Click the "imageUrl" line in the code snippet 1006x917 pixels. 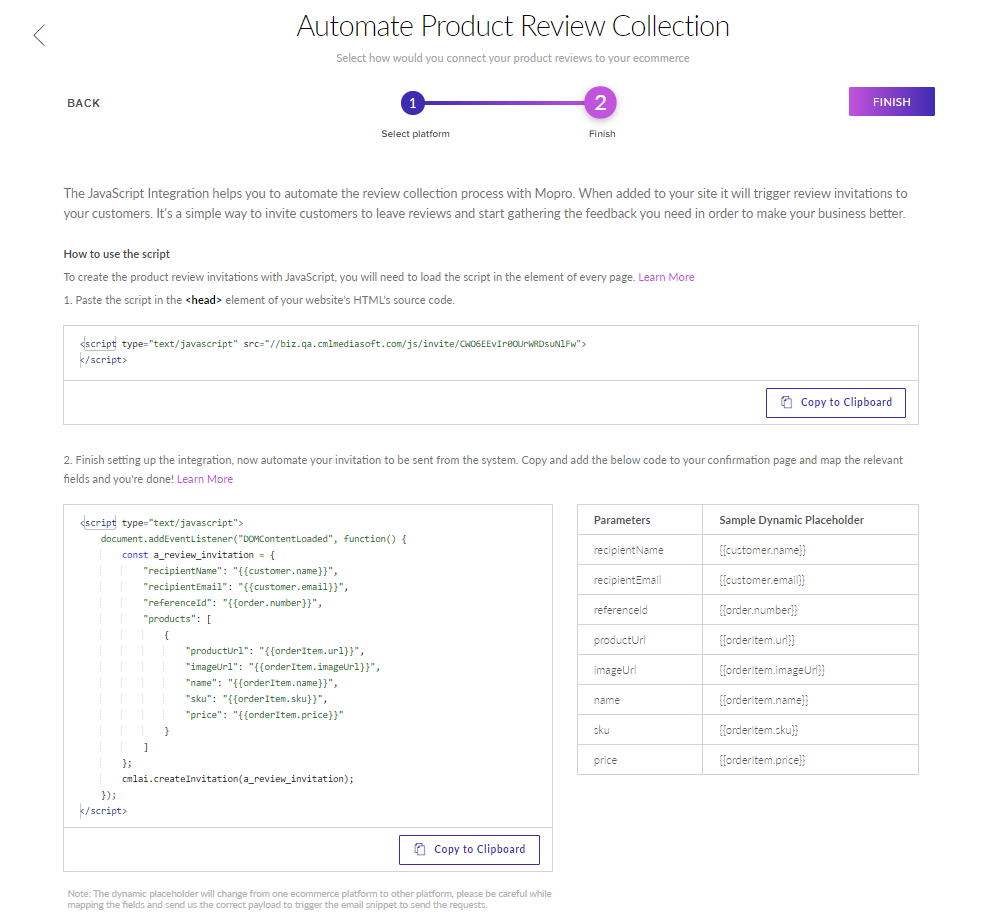tap(283, 667)
